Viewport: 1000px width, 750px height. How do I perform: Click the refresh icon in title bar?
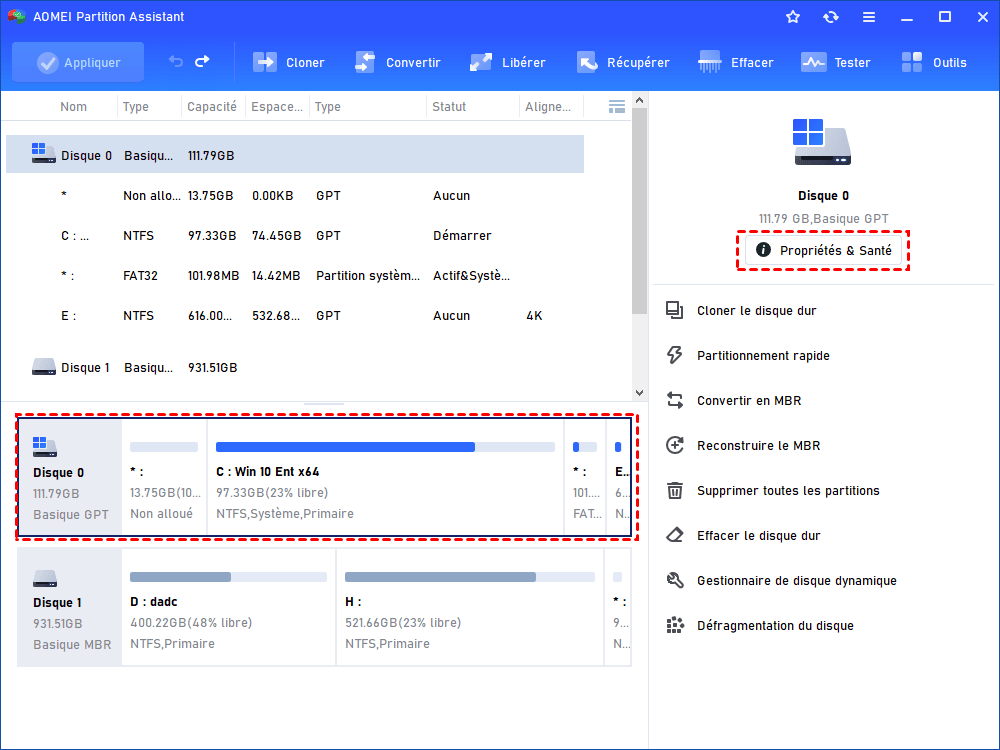pyautogui.click(x=831, y=17)
